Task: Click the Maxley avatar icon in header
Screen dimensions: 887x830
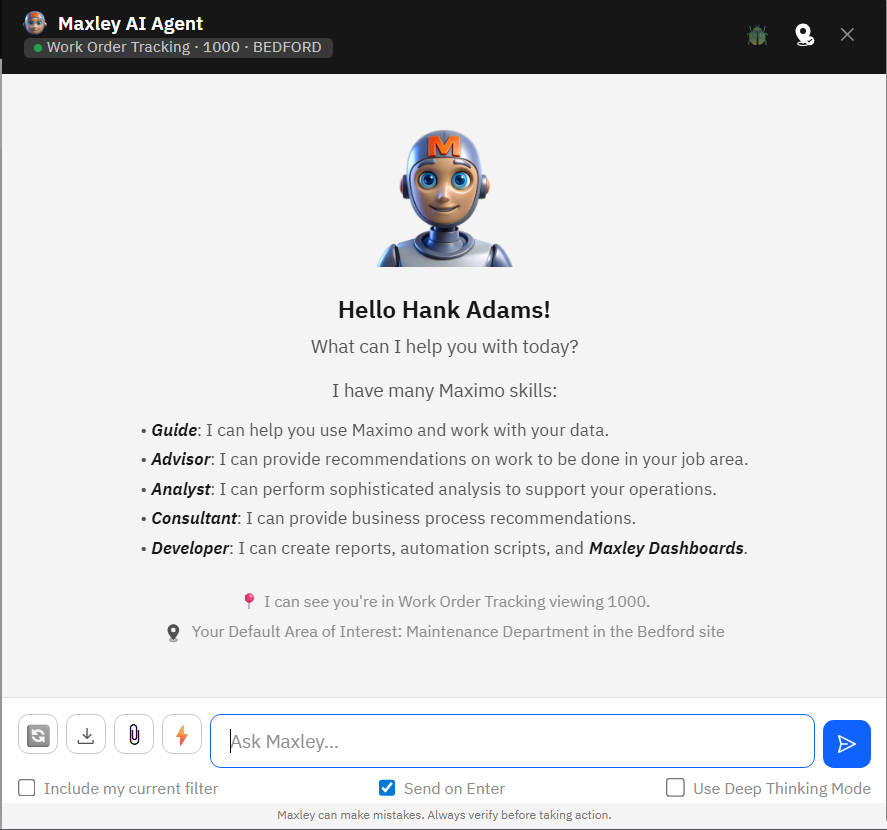Action: 35,23
